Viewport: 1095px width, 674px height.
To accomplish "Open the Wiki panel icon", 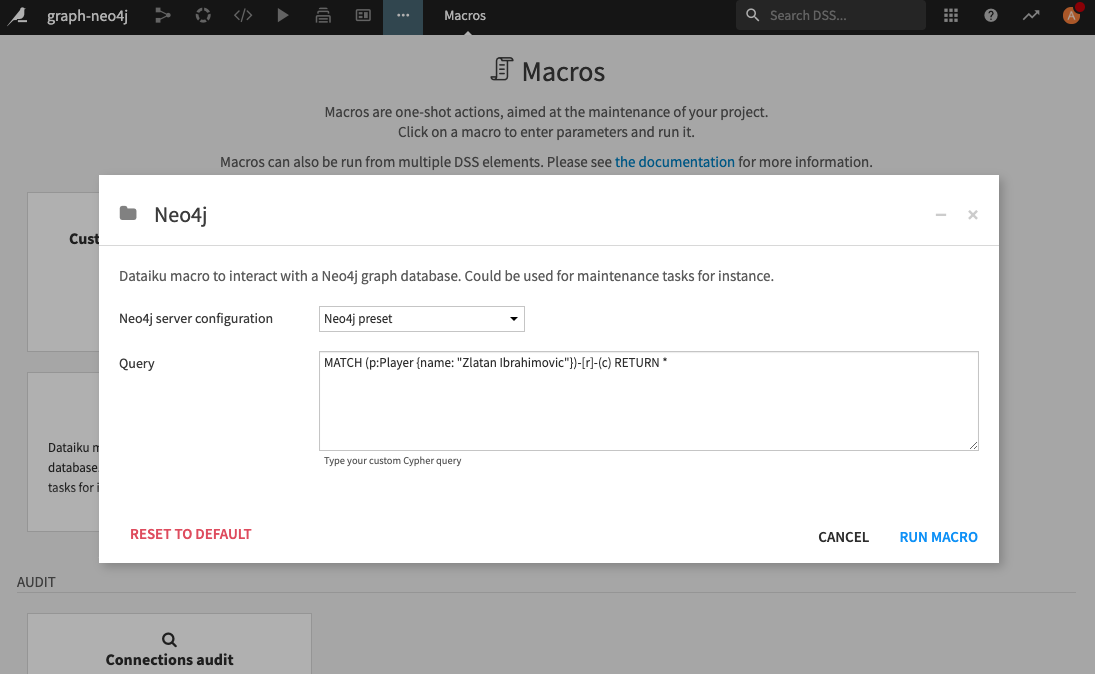I will click(363, 15).
